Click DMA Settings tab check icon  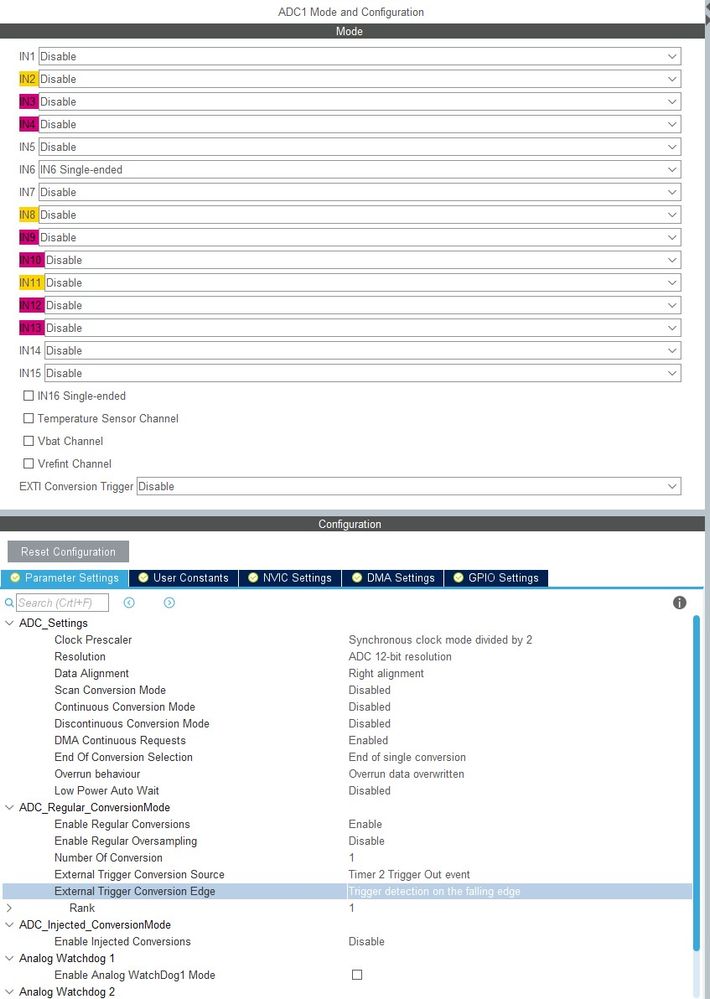click(x=357, y=577)
